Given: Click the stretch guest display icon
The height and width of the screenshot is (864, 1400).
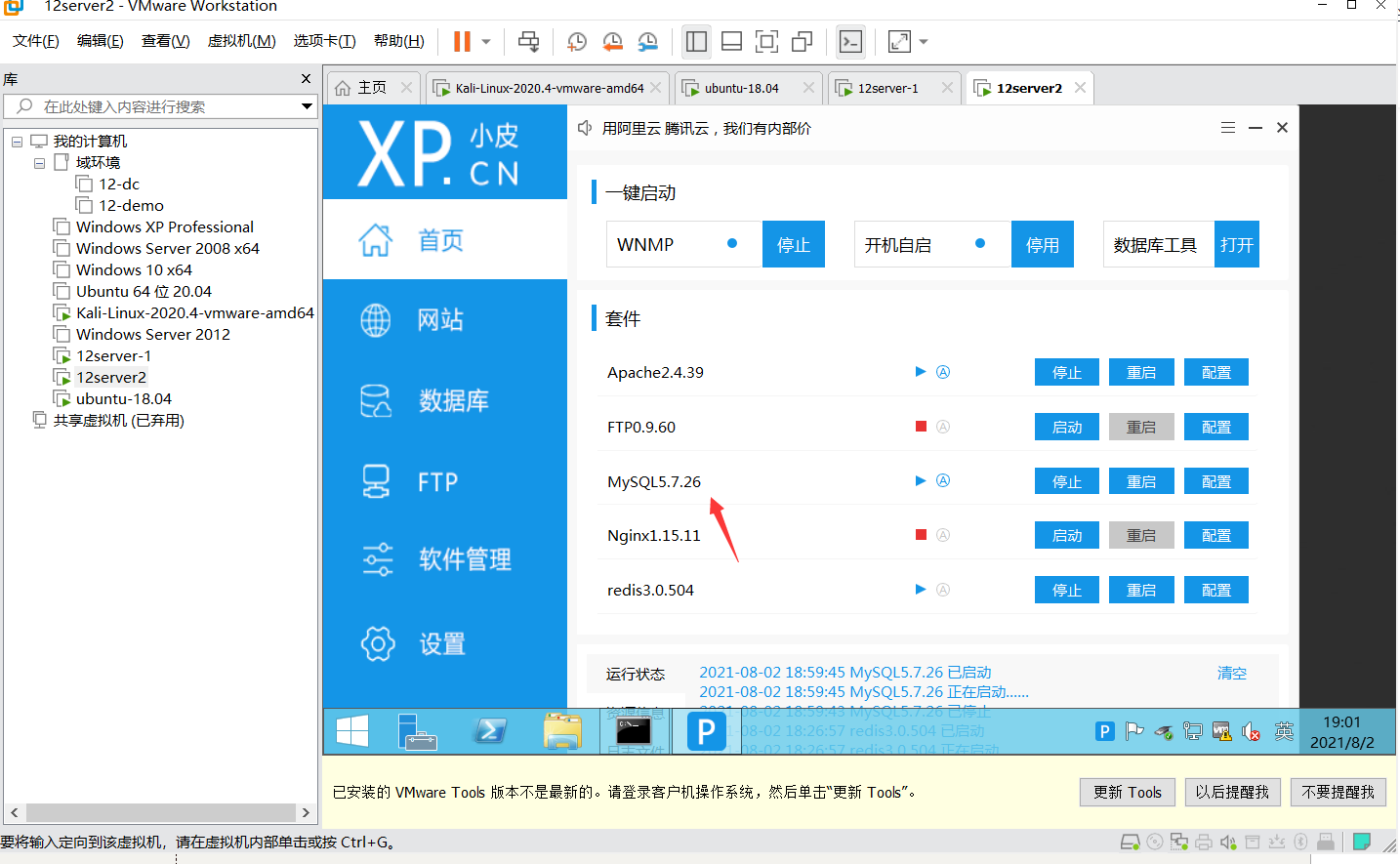Looking at the screenshot, I should 899,41.
